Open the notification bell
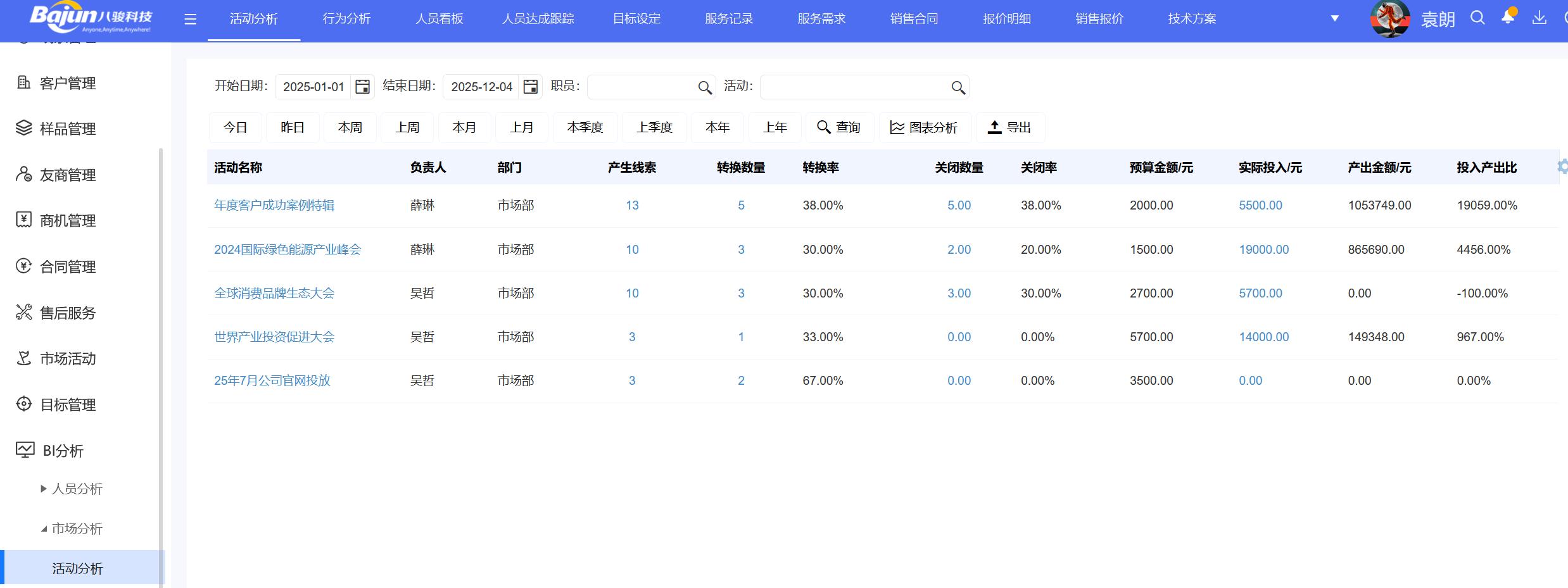 pos(1508,18)
